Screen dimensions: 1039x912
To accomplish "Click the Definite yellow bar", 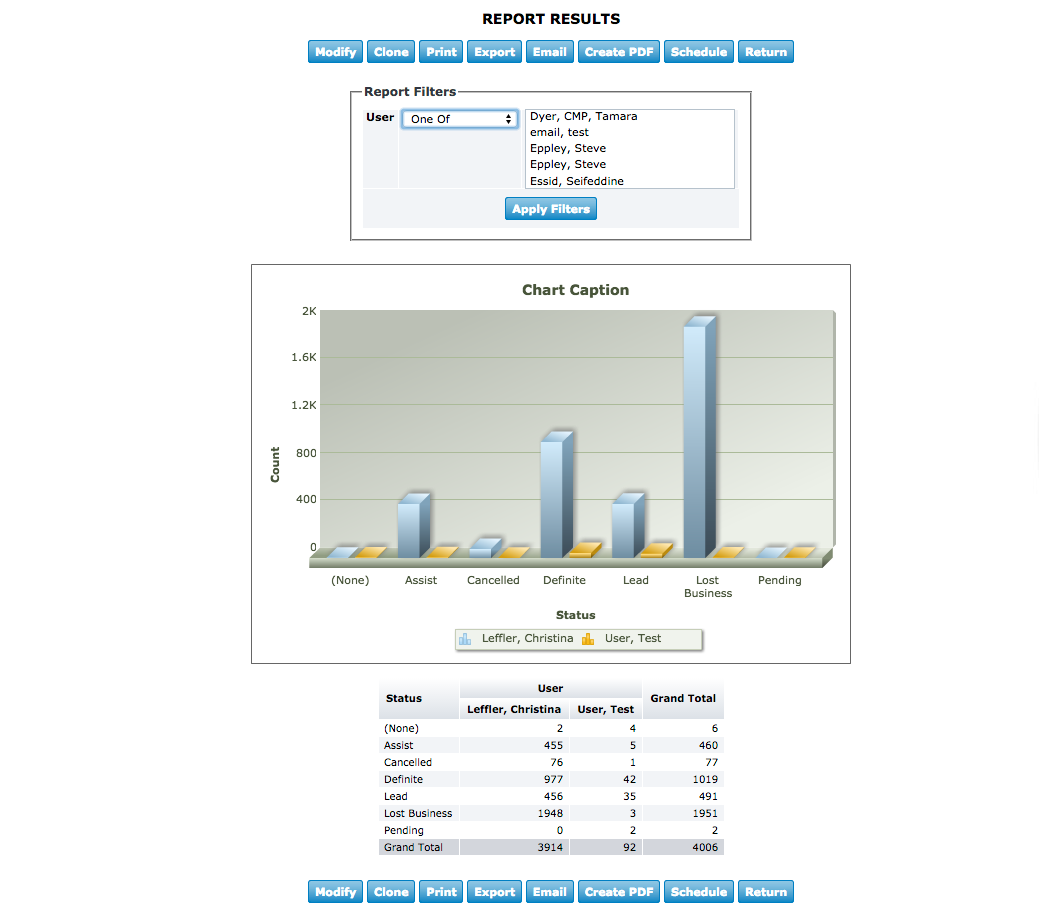I will [585, 550].
